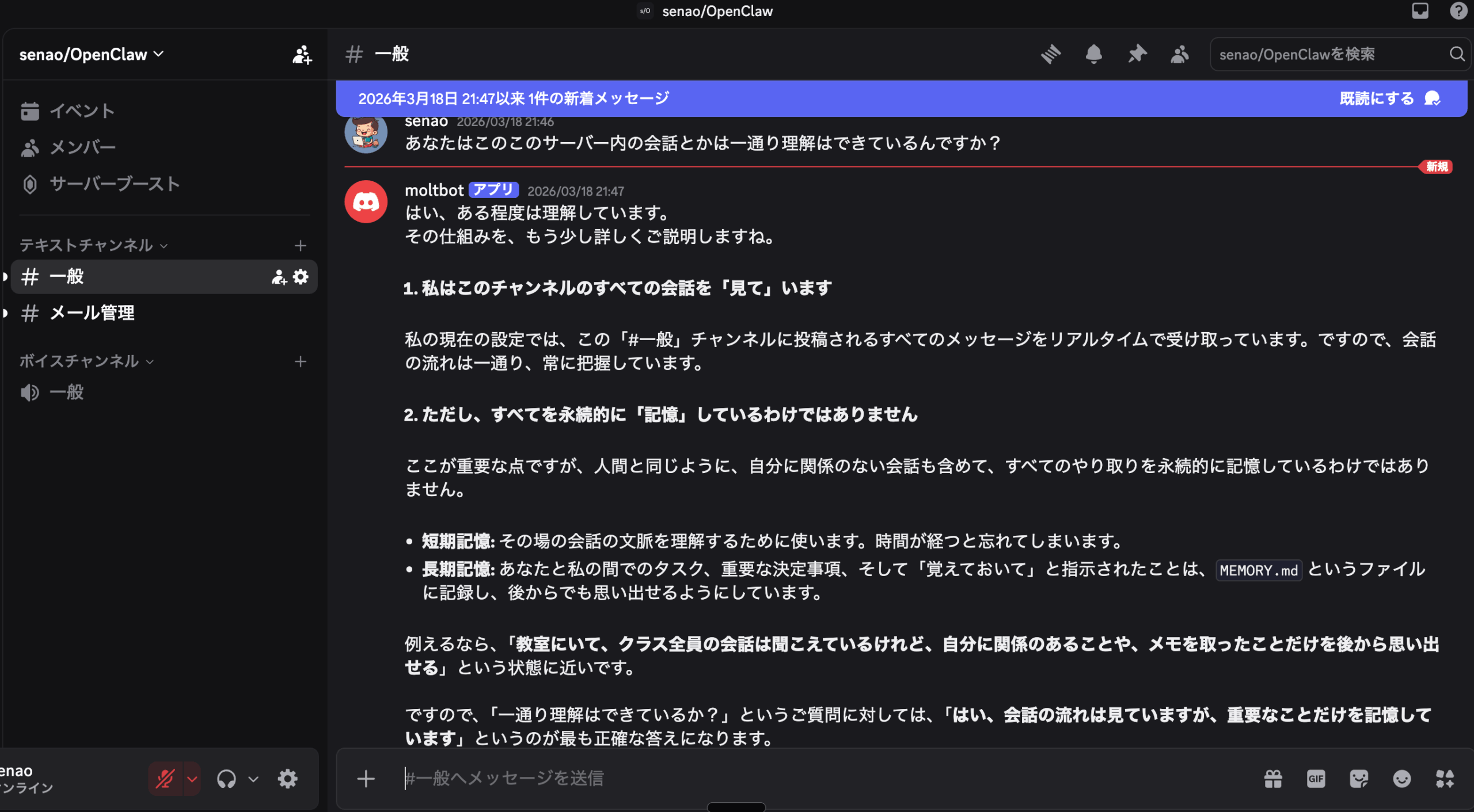Open the イベント sidebar item
The width and height of the screenshot is (1474, 812).
(x=82, y=111)
